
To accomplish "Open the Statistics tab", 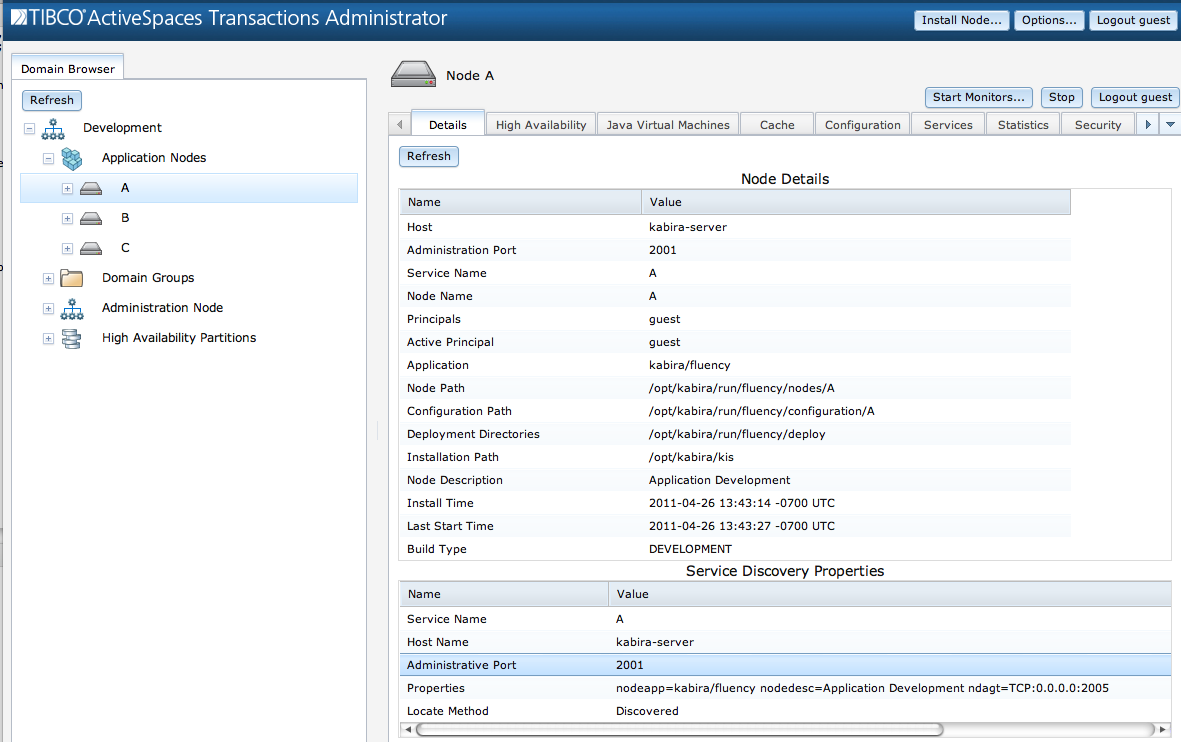I will tap(1023, 125).
